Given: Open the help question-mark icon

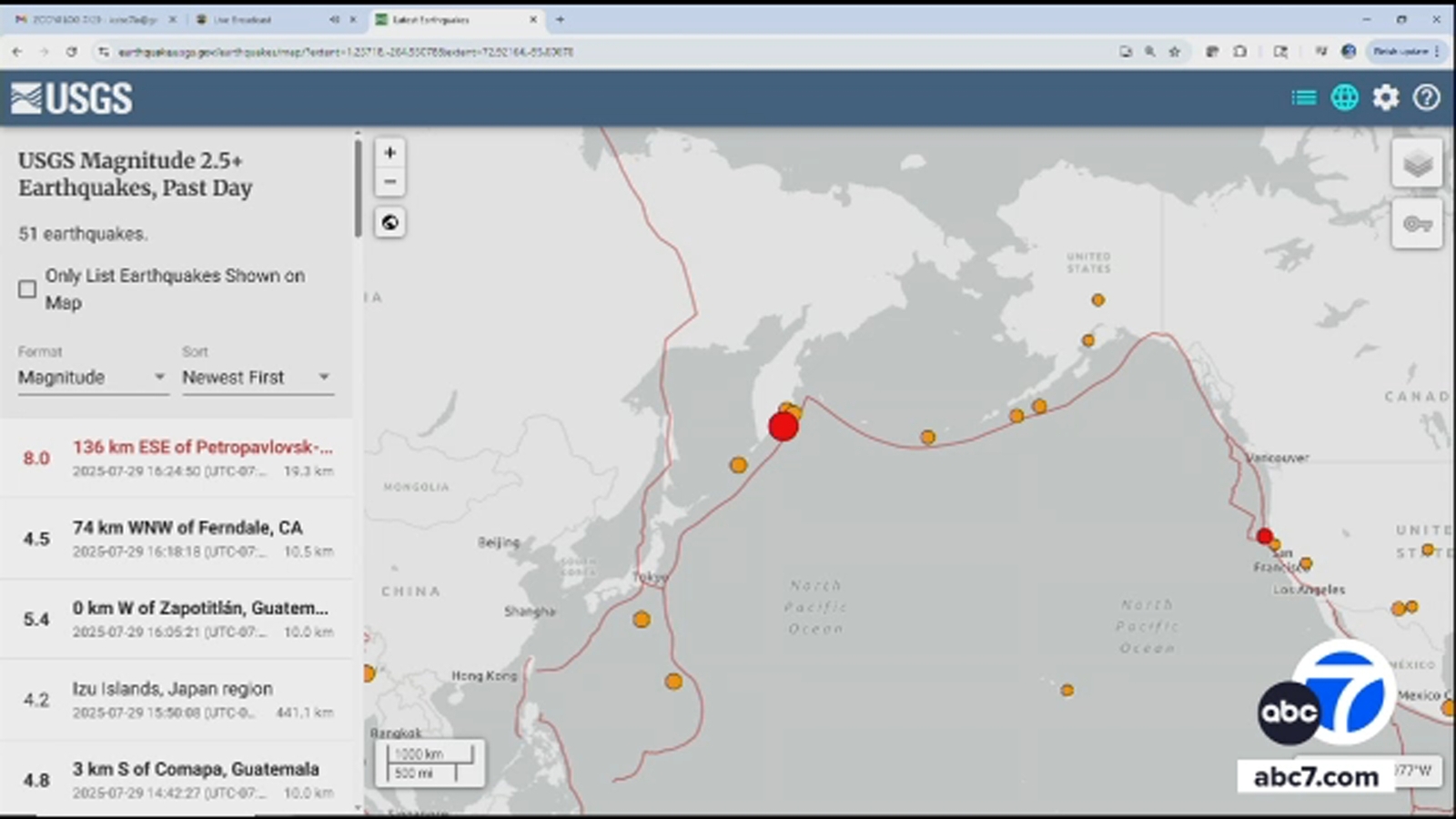Looking at the screenshot, I should 1424,97.
